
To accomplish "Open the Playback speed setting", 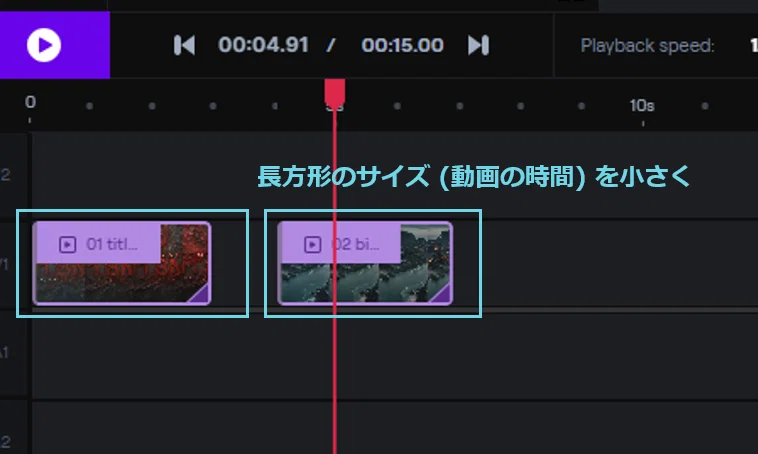I will tap(647, 46).
